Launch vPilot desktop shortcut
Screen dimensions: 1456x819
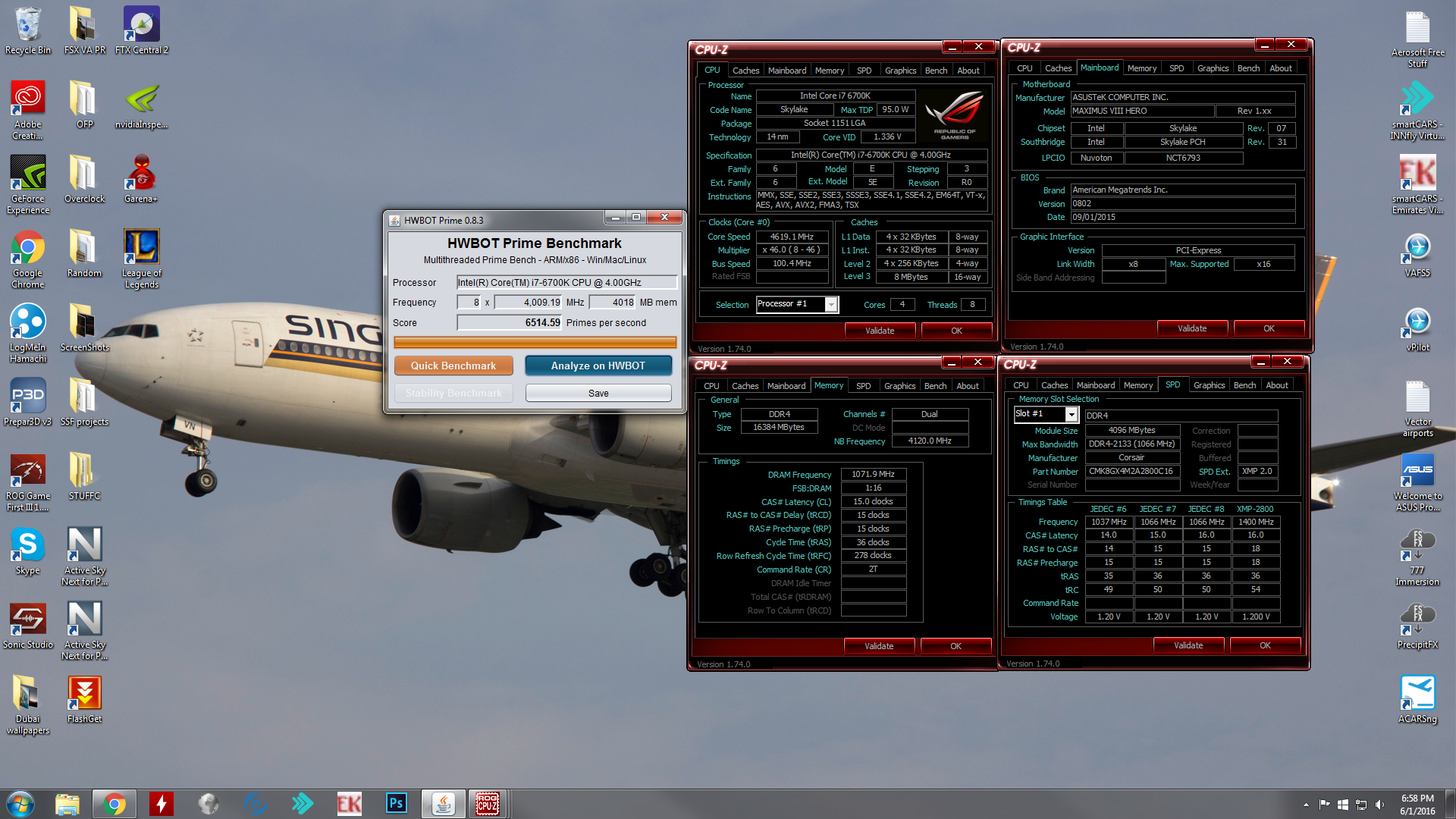click(x=1417, y=329)
